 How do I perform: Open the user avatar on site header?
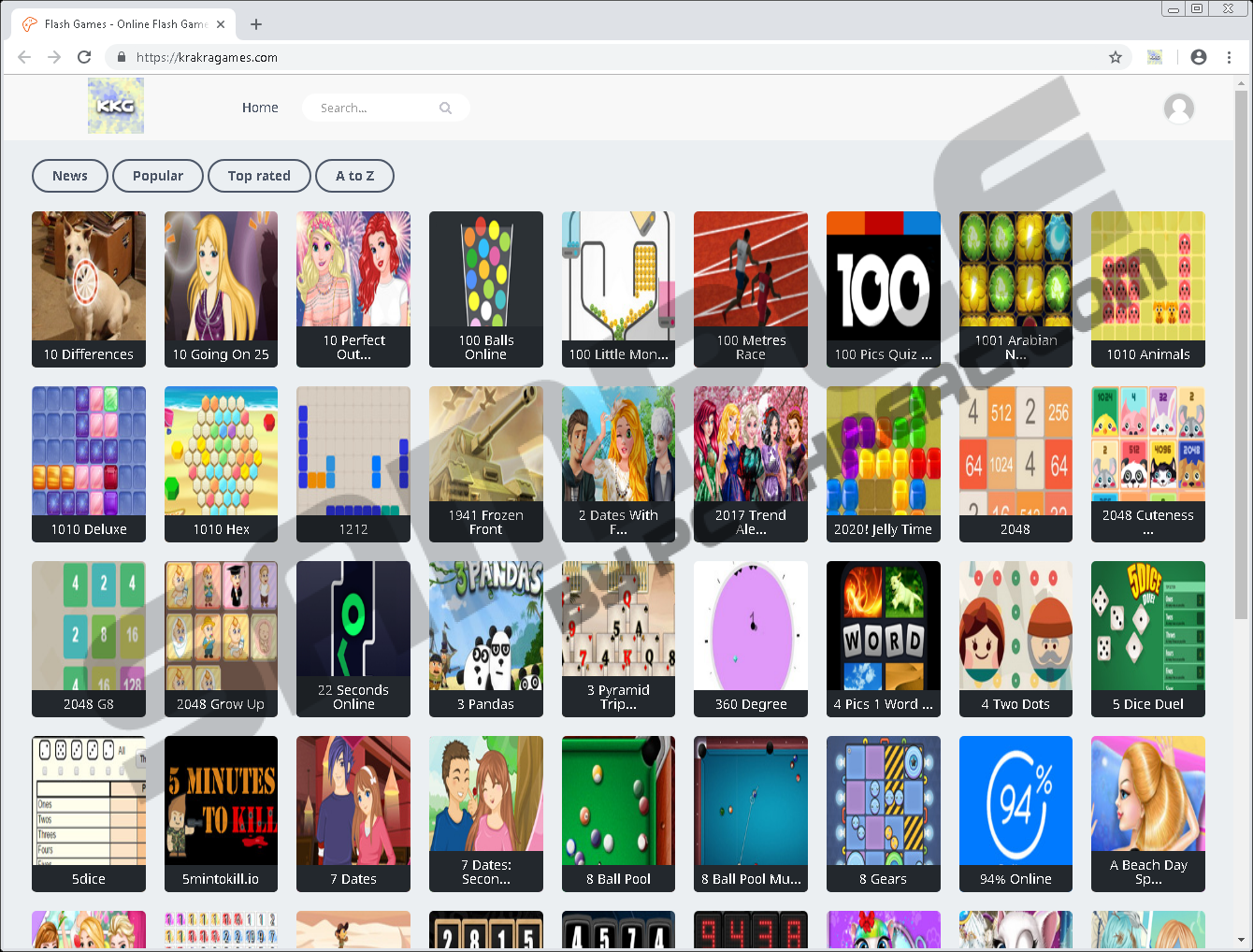point(1178,108)
